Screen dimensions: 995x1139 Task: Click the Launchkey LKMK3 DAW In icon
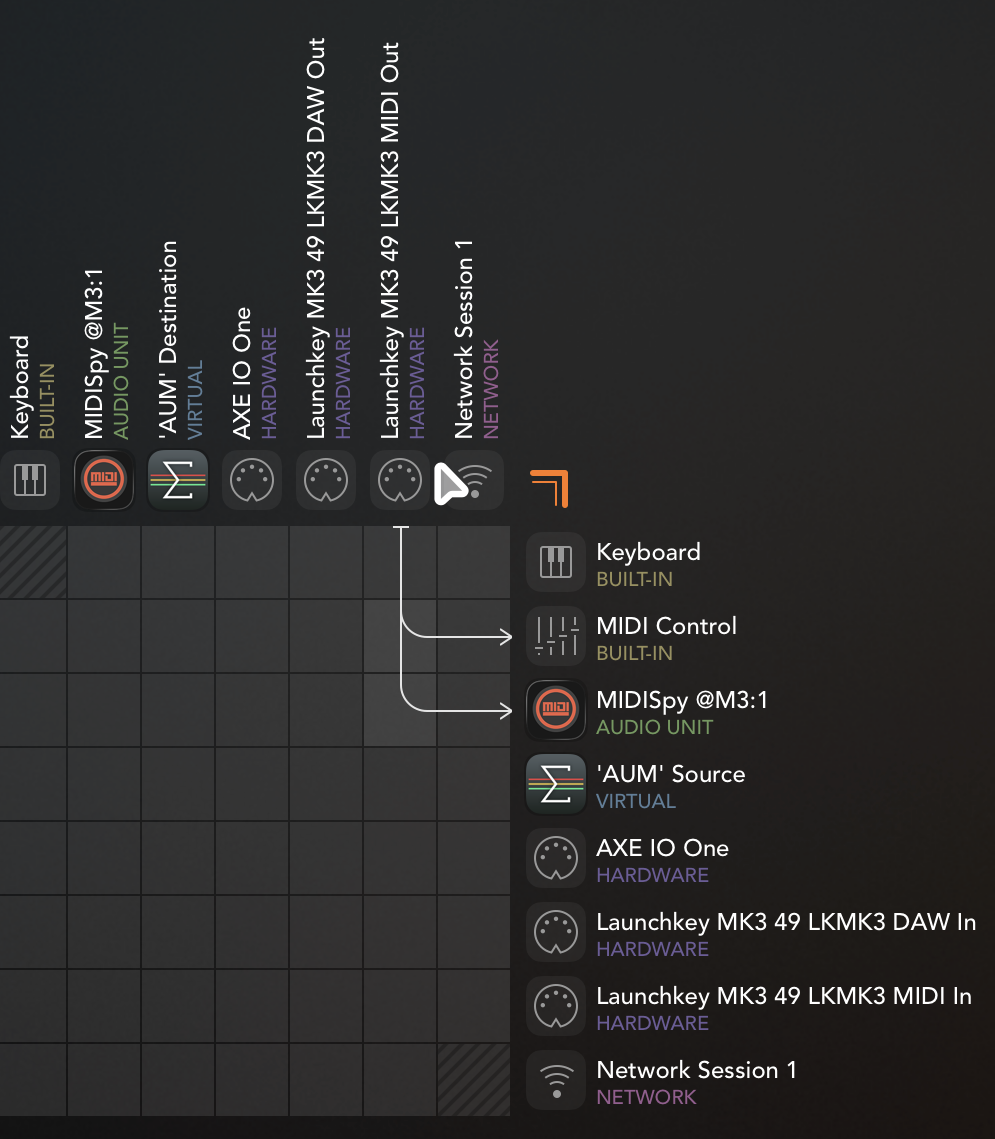[x=556, y=932]
